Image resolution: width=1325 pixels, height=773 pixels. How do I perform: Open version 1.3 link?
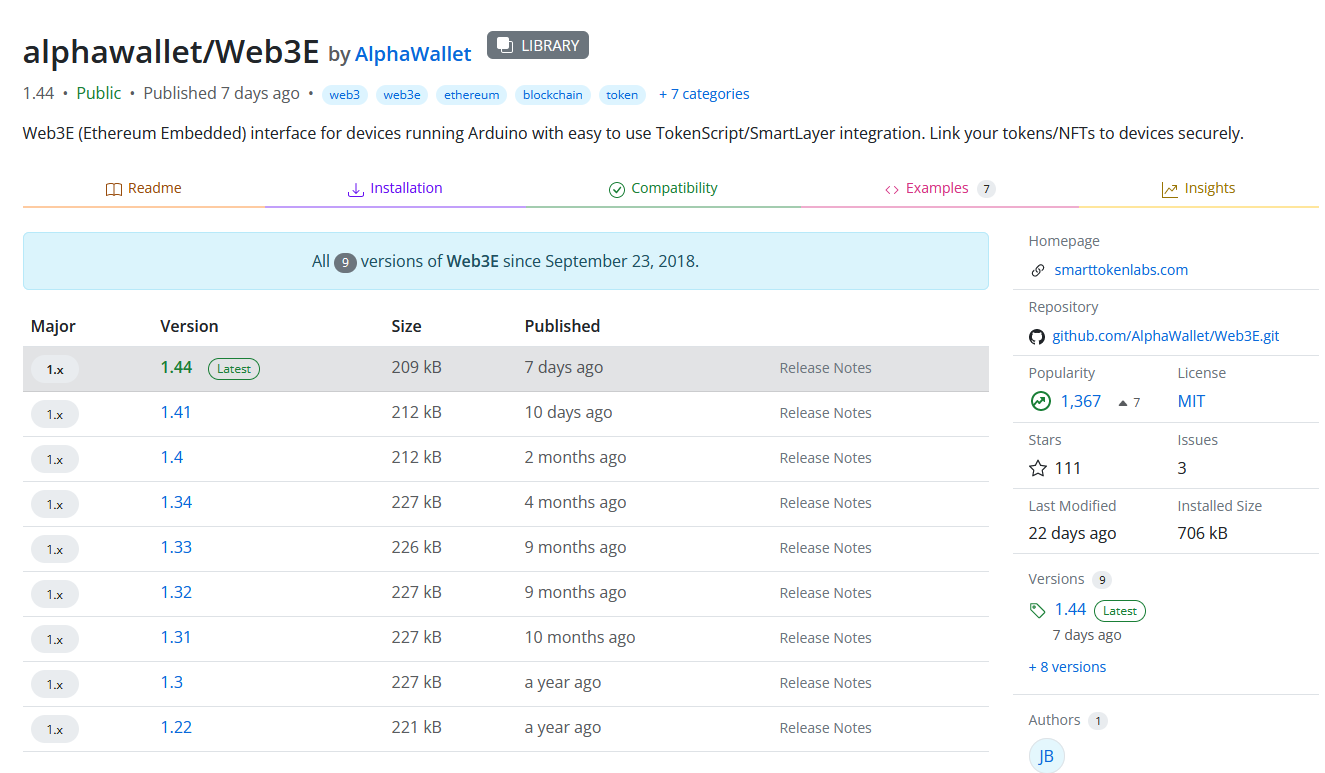pyautogui.click(x=172, y=682)
